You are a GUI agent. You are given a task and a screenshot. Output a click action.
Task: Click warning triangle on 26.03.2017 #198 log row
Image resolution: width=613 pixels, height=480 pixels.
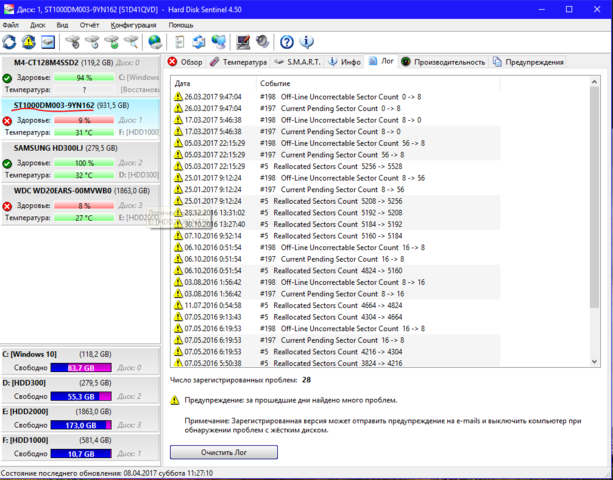click(178, 97)
